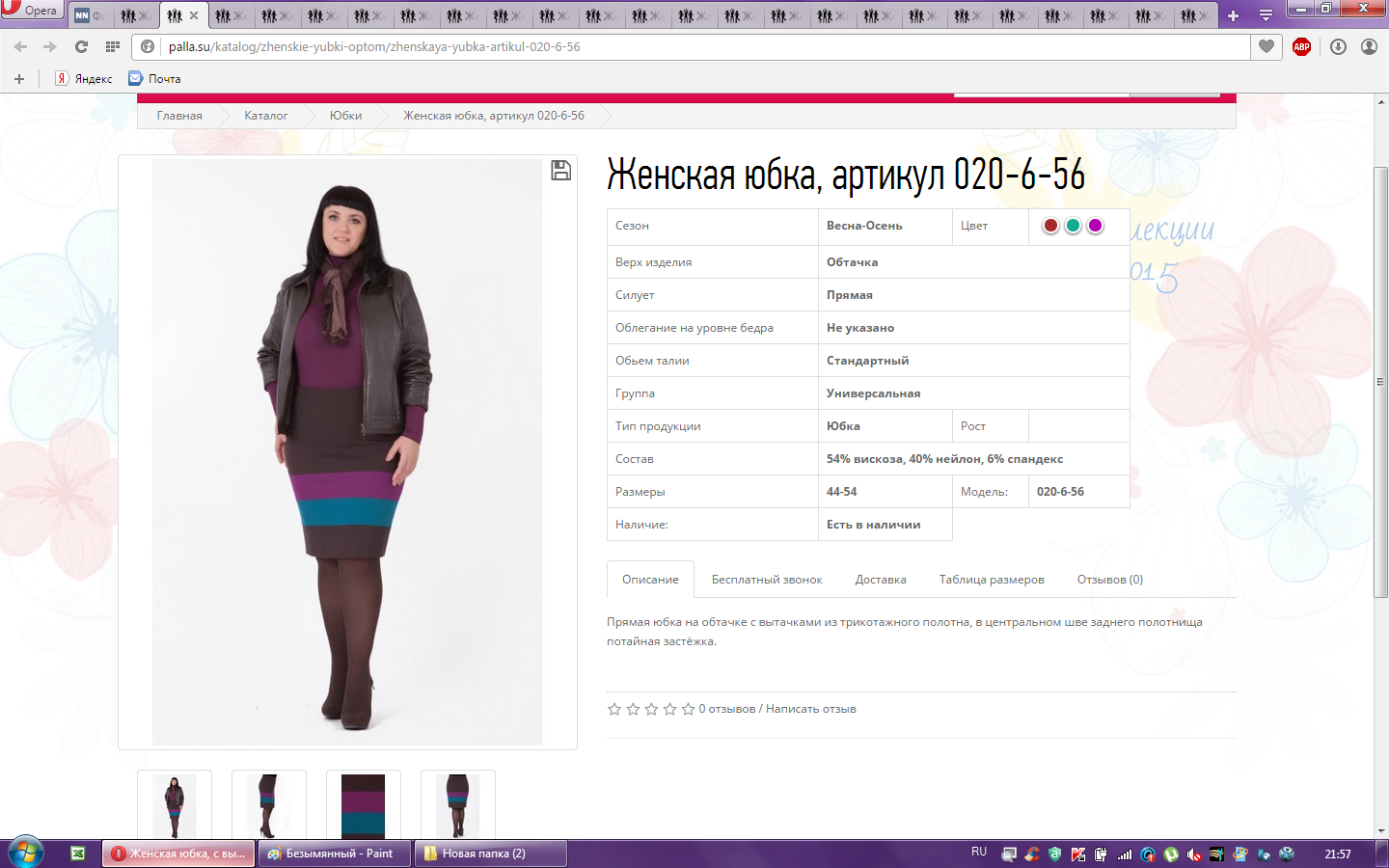Open the tab list menu icon

click(1266, 15)
